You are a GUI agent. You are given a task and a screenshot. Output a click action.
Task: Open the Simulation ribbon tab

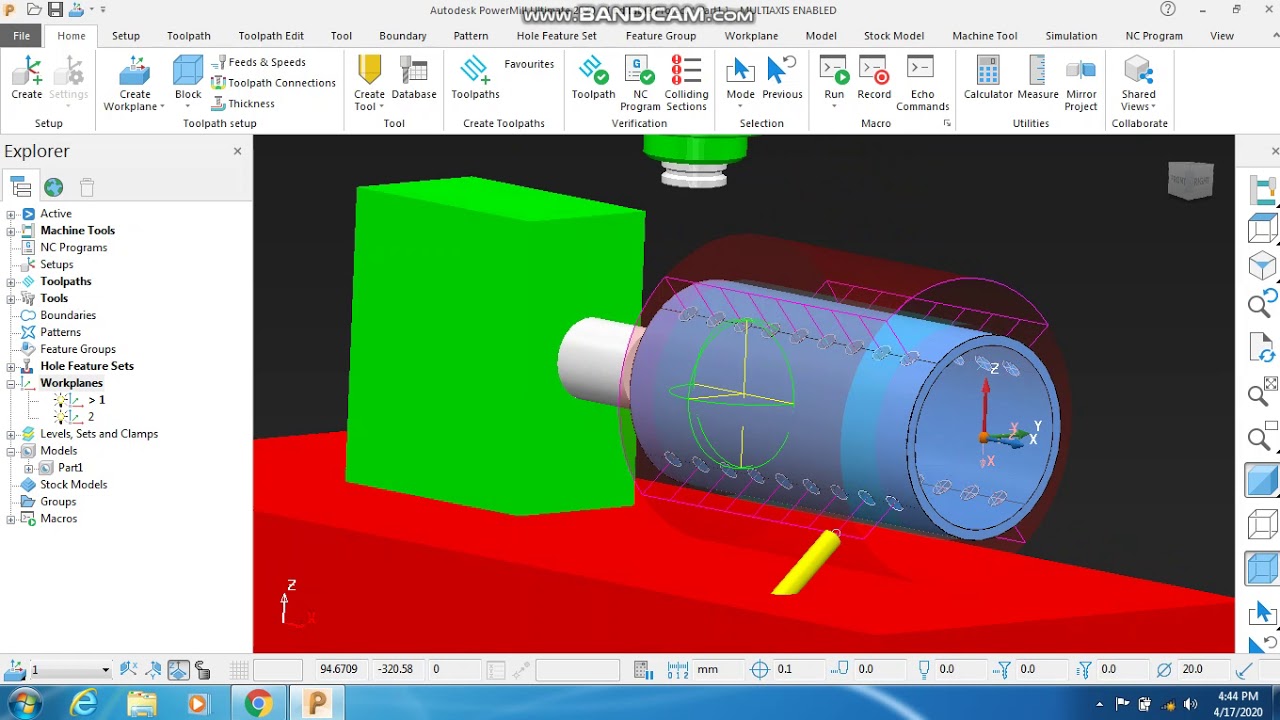click(x=1071, y=35)
